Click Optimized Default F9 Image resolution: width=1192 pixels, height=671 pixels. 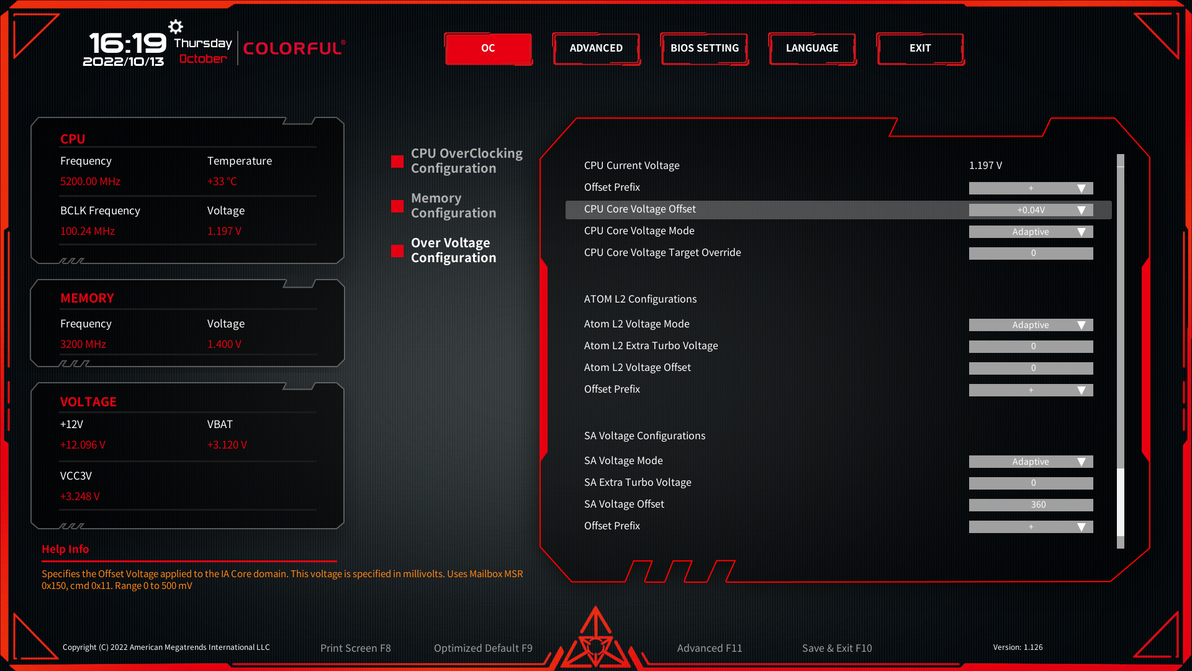[483, 648]
